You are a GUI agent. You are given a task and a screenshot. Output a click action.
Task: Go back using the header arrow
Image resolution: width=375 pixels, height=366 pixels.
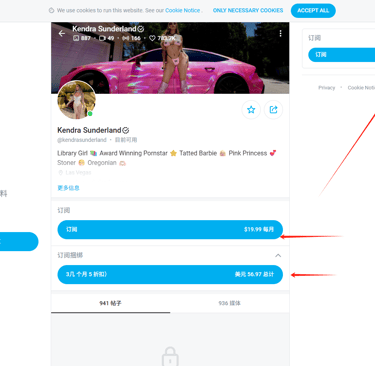point(62,33)
